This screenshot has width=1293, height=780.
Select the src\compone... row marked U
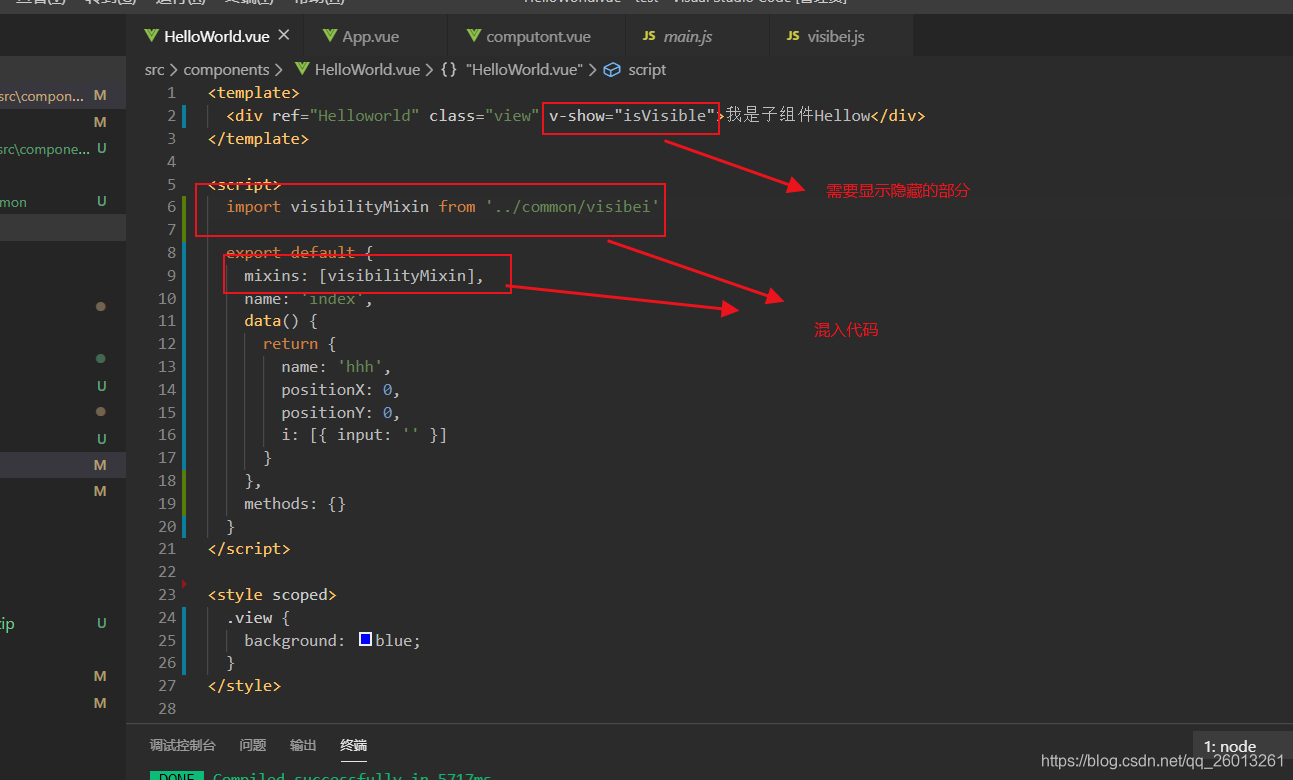[x=62, y=149]
